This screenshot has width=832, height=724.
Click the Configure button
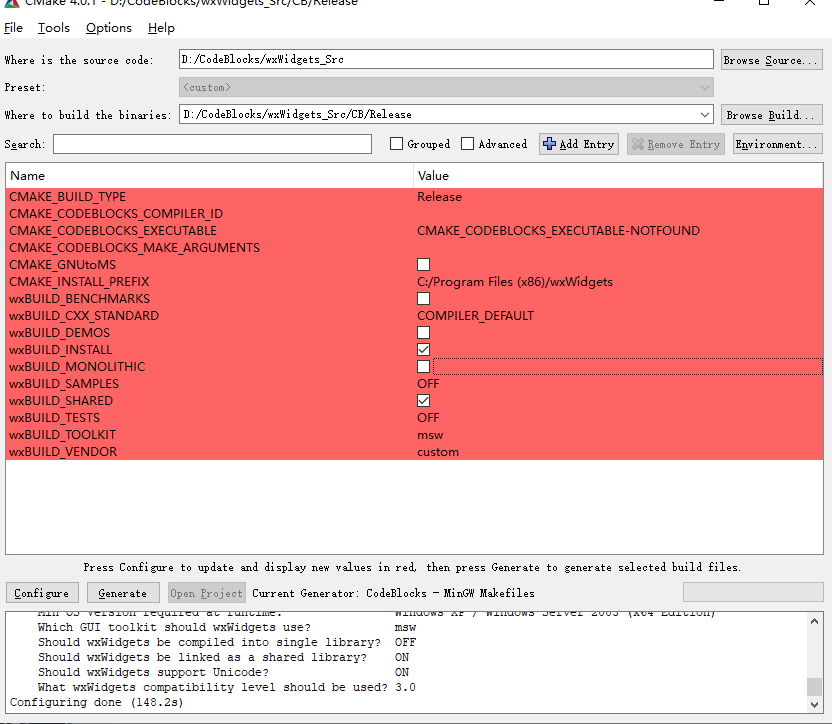(42, 593)
